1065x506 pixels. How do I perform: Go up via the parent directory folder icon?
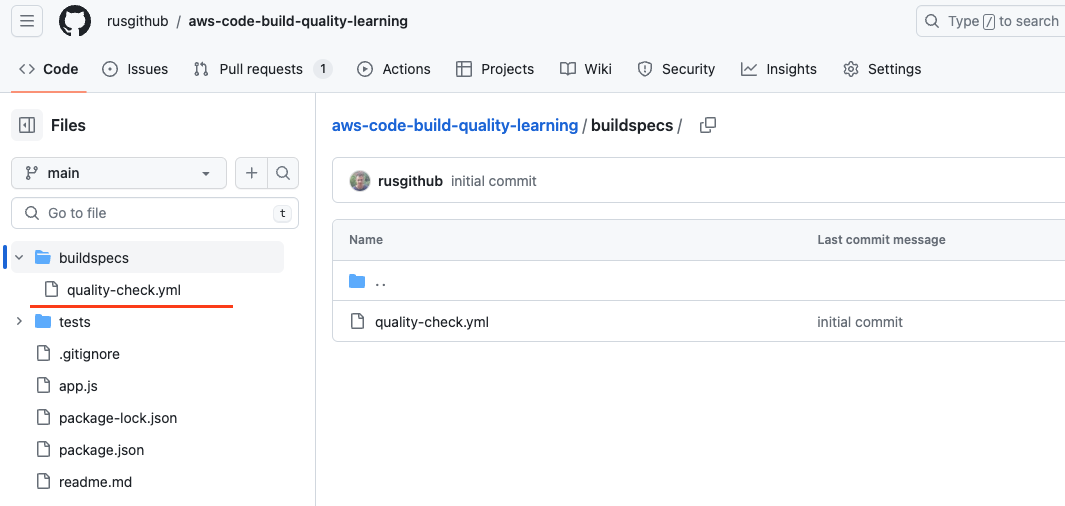point(357,281)
